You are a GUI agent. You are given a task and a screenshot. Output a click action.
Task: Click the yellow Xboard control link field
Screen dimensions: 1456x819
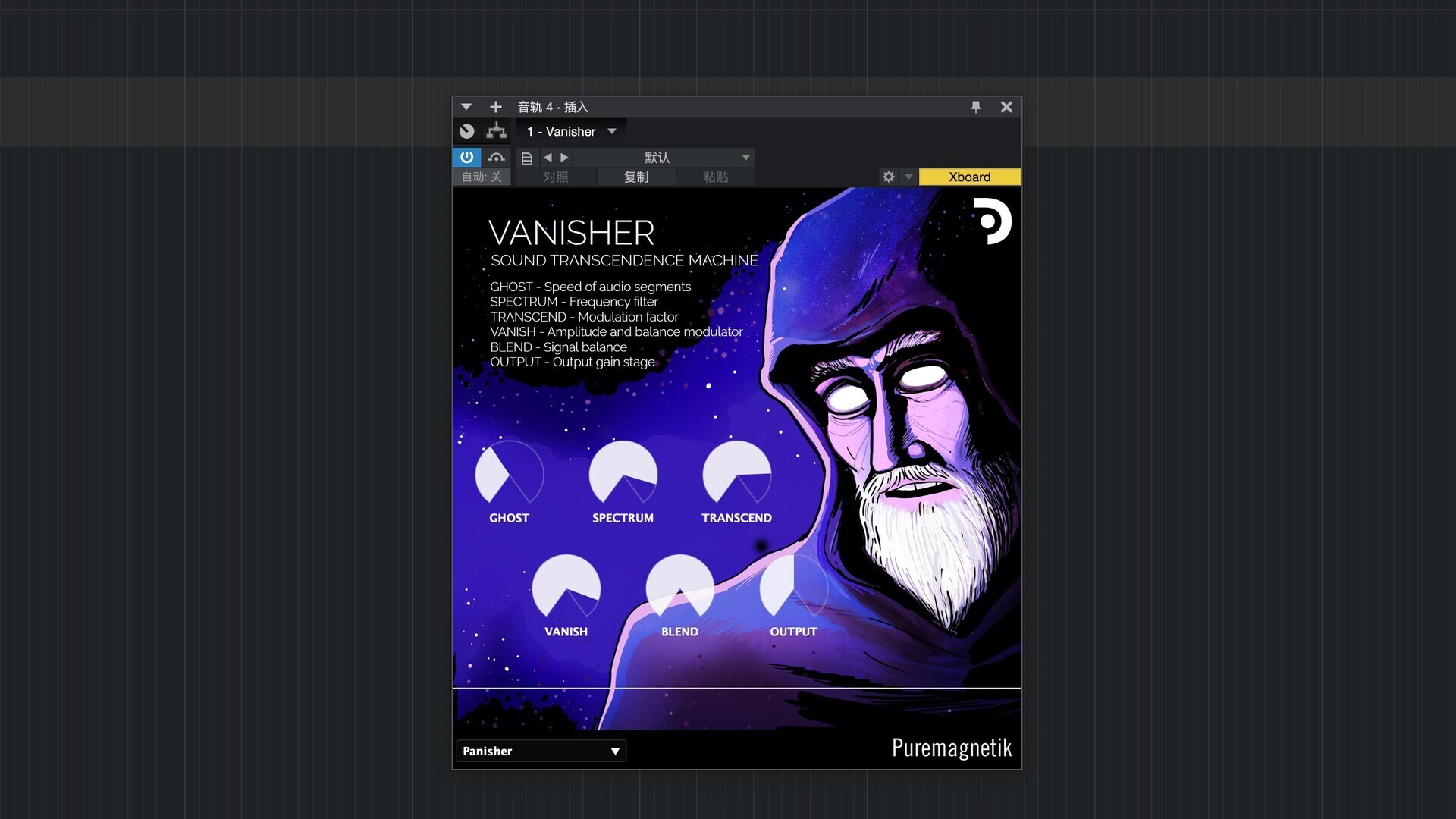pos(970,177)
